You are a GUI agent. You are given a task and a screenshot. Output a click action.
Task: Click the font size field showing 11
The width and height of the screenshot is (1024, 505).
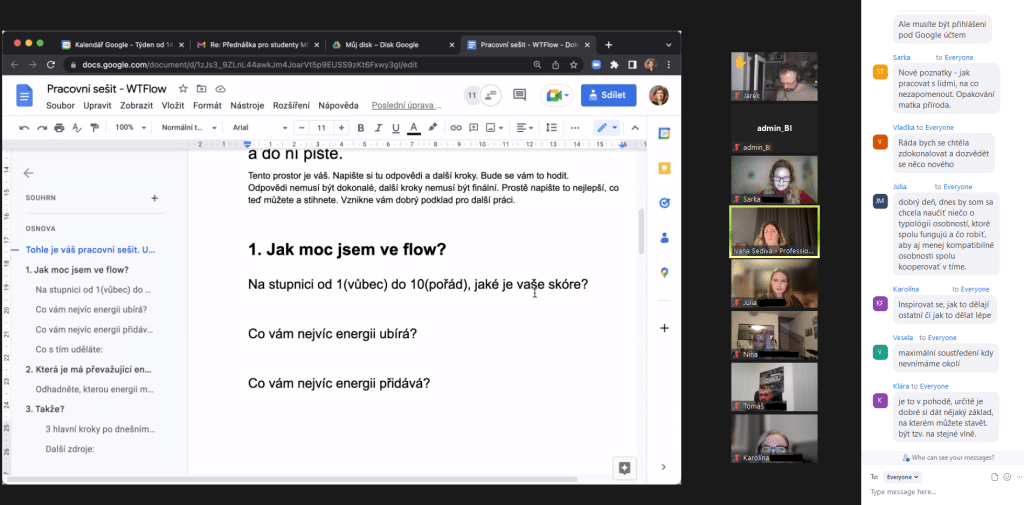tap(321, 127)
